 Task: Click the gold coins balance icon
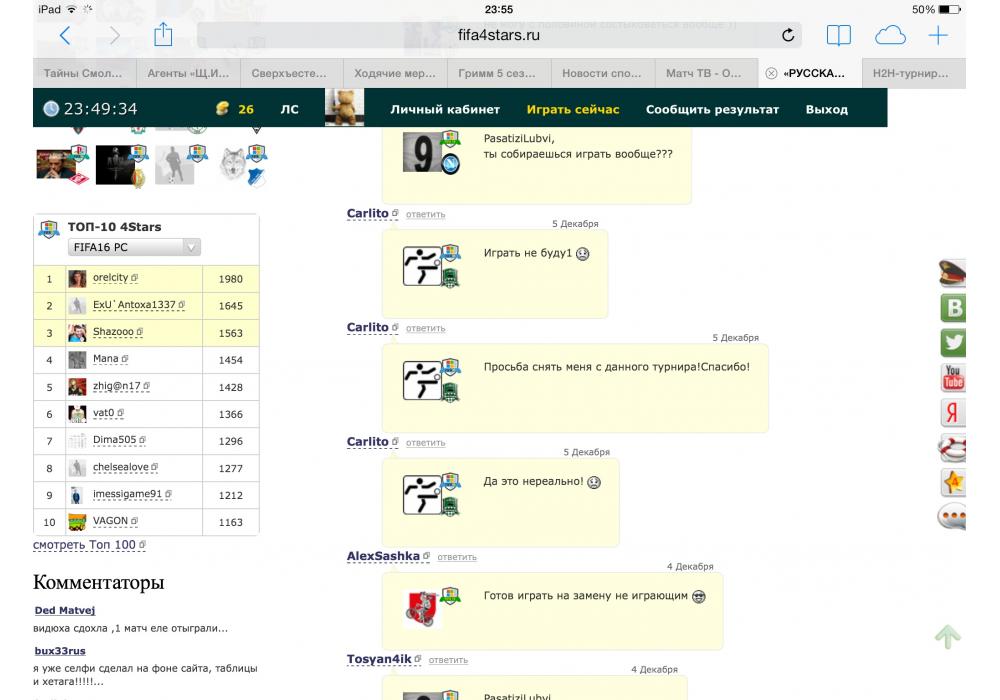[223, 108]
